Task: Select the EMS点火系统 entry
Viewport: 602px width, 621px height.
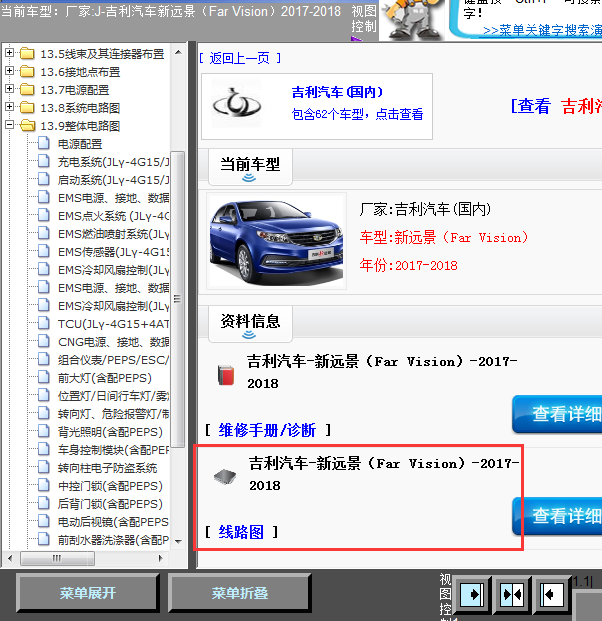Action: (x=113, y=216)
